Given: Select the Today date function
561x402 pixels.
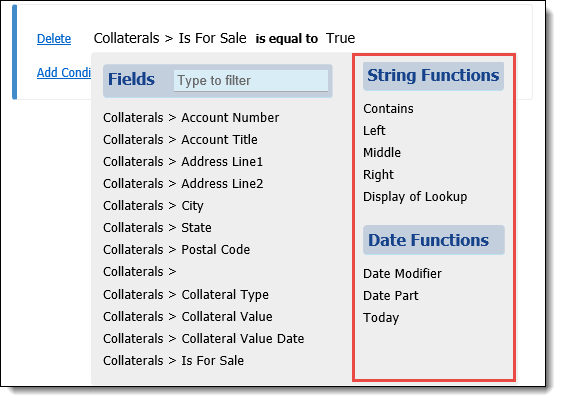Looking at the screenshot, I should click(381, 318).
